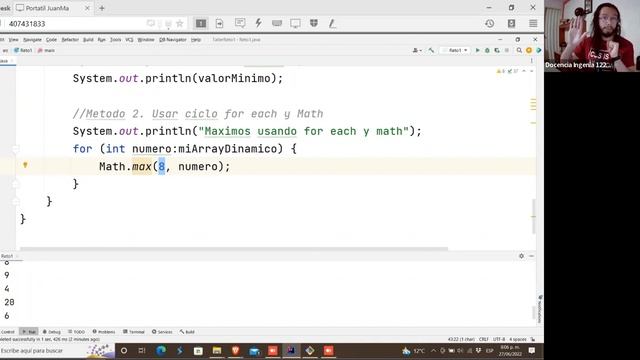Click the warnings indicator in editor corner
Screen dimensions: 640x360
tap(507, 71)
